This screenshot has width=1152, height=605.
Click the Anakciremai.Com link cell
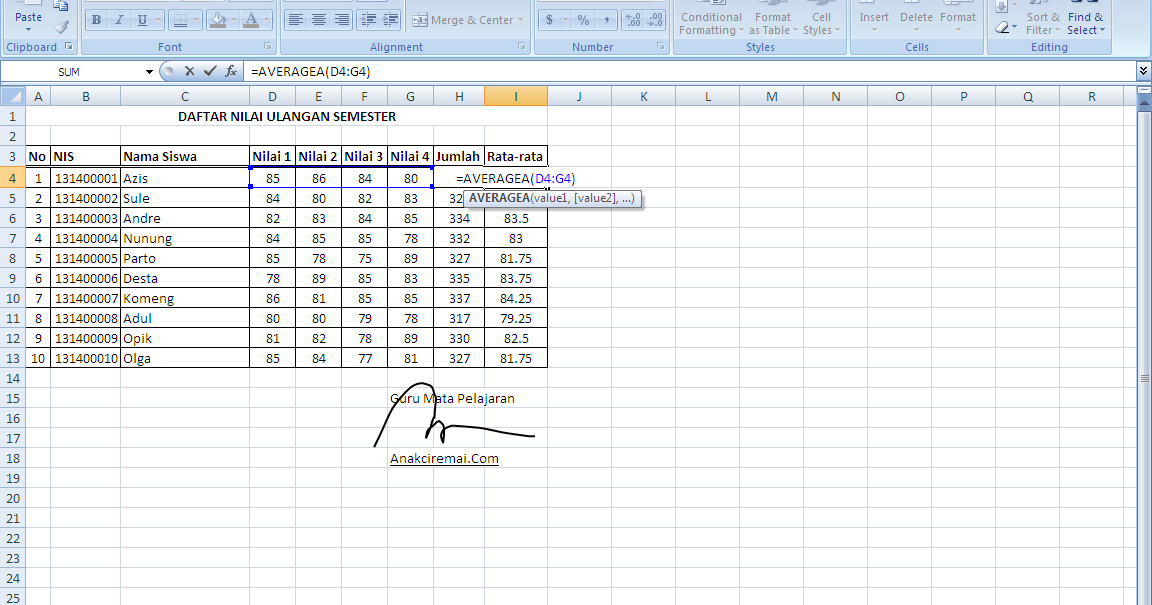pyautogui.click(x=444, y=459)
